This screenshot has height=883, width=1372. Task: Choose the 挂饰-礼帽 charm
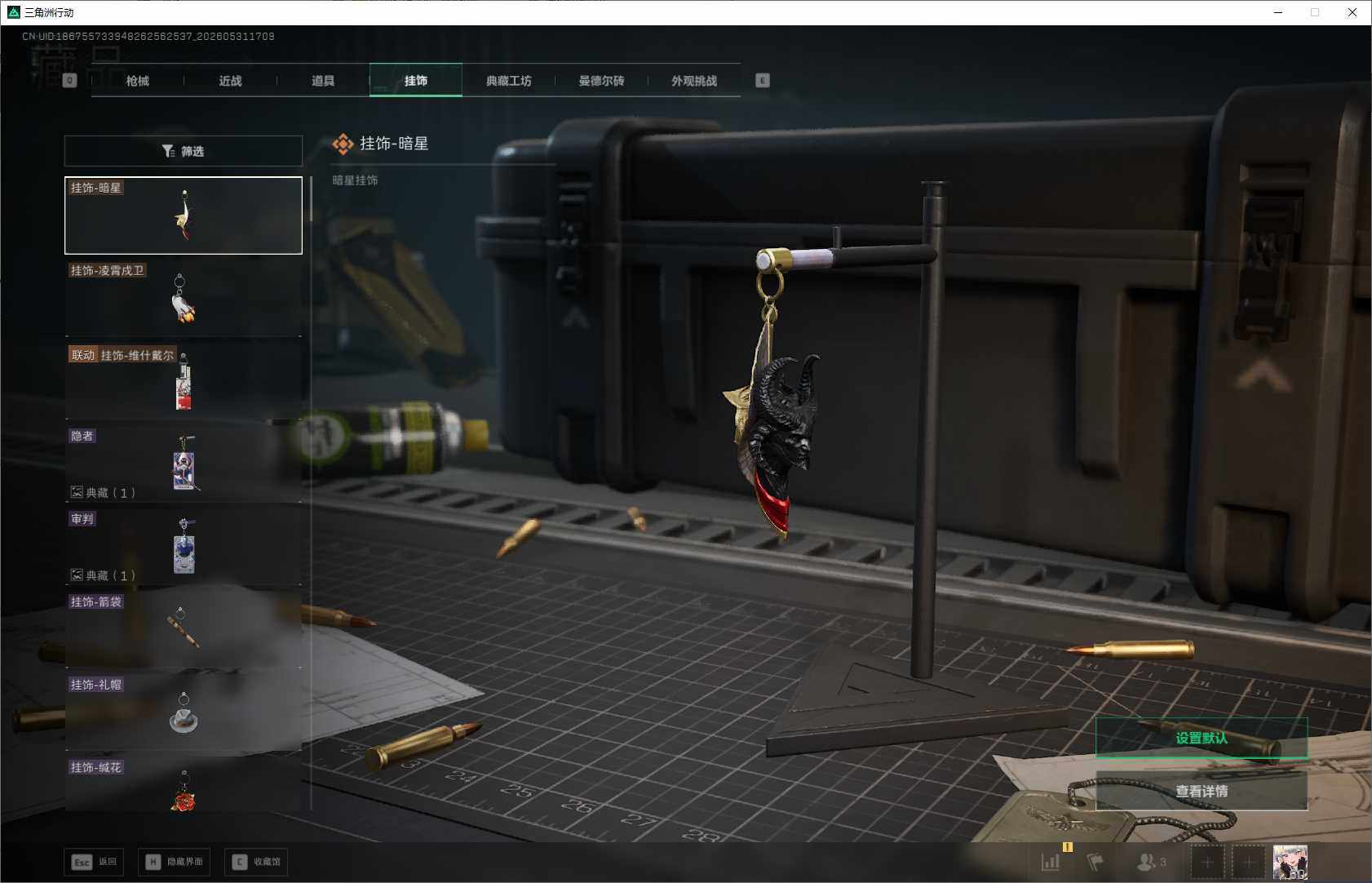184,712
